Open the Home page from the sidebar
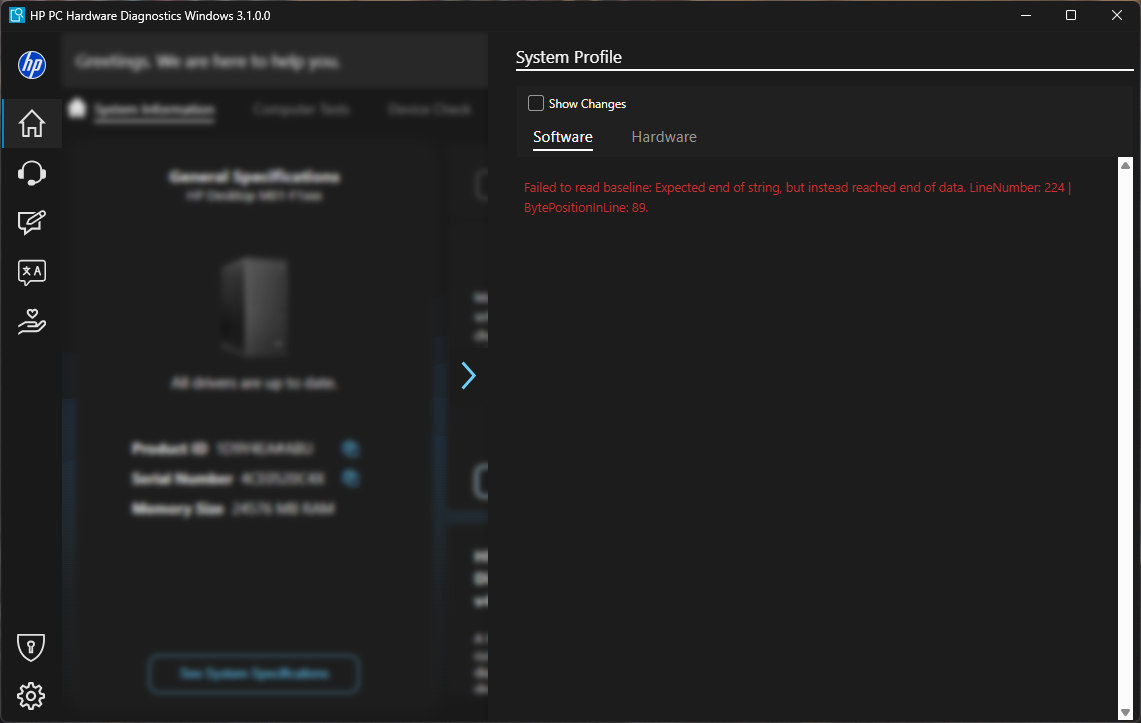The height and width of the screenshot is (723, 1141). click(31, 123)
